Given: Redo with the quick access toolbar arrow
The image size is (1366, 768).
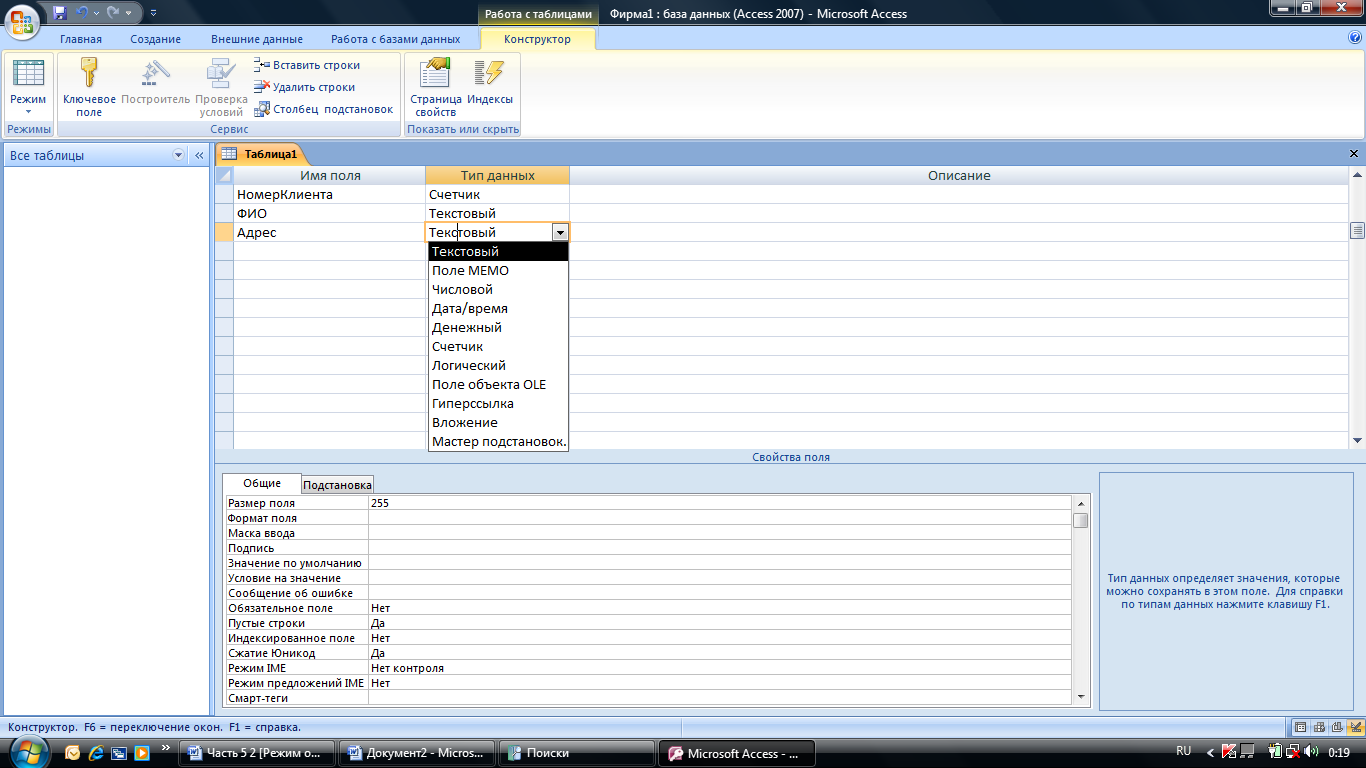Looking at the screenshot, I should pos(113,13).
